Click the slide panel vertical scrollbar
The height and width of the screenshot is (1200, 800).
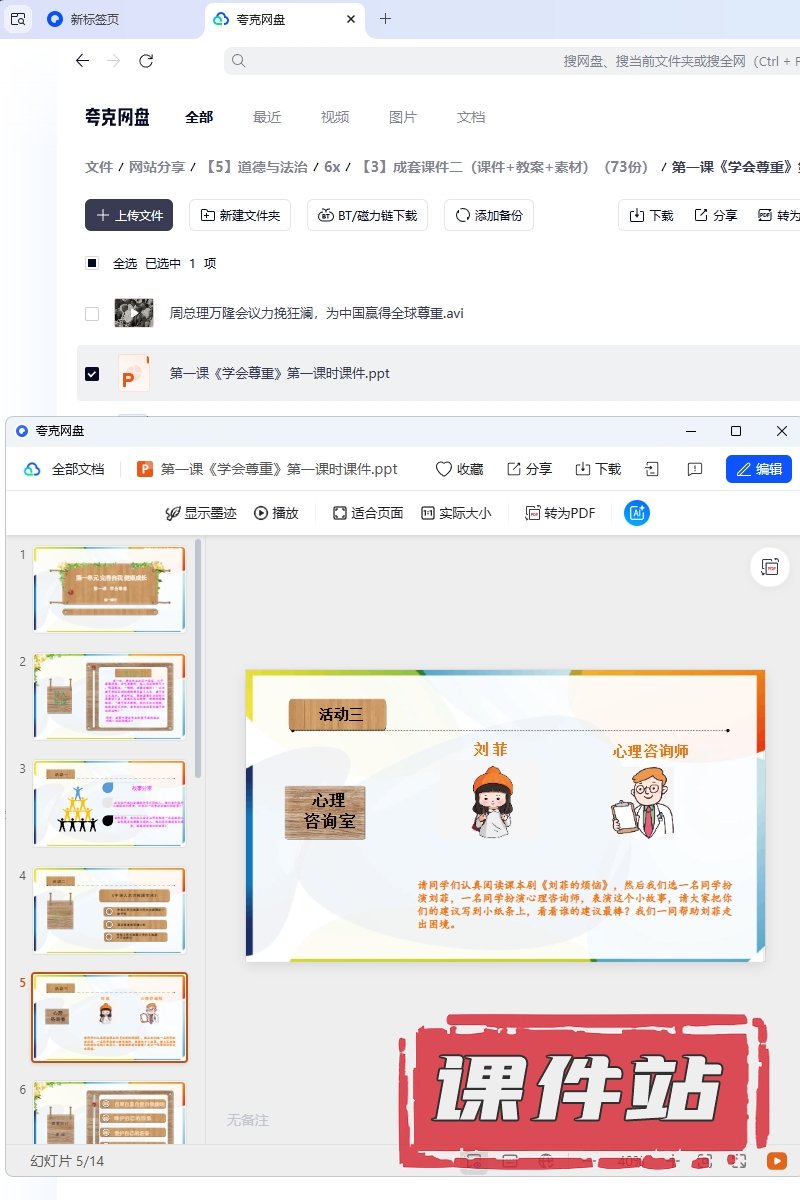point(198,660)
